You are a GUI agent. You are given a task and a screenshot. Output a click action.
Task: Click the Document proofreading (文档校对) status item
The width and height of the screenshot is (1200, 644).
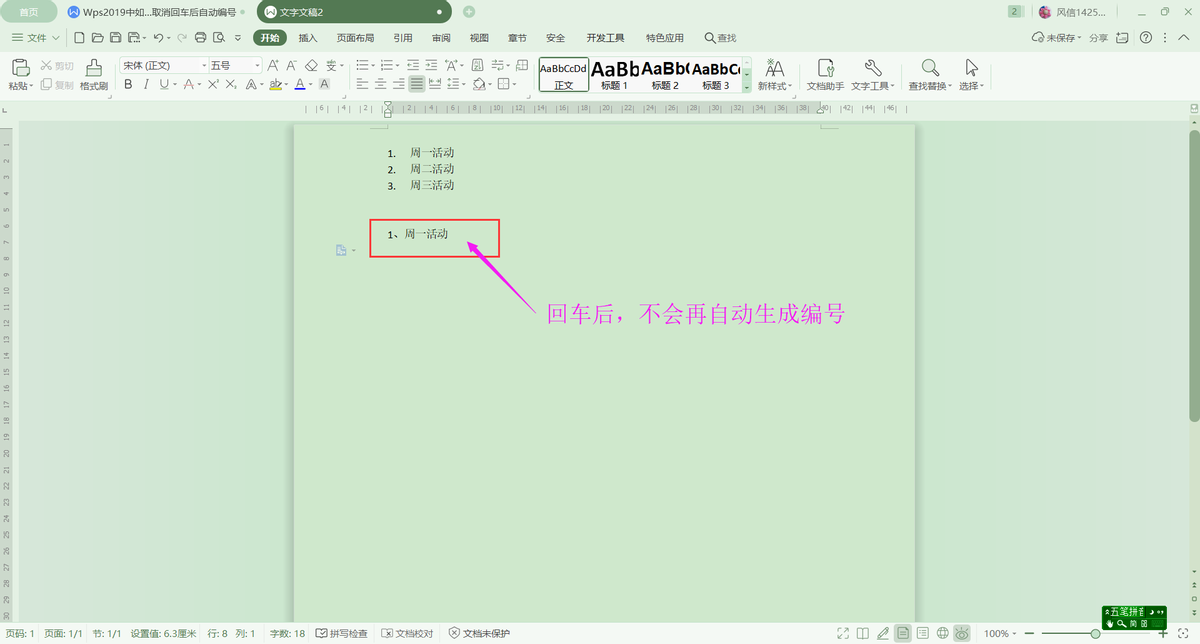(x=408, y=633)
